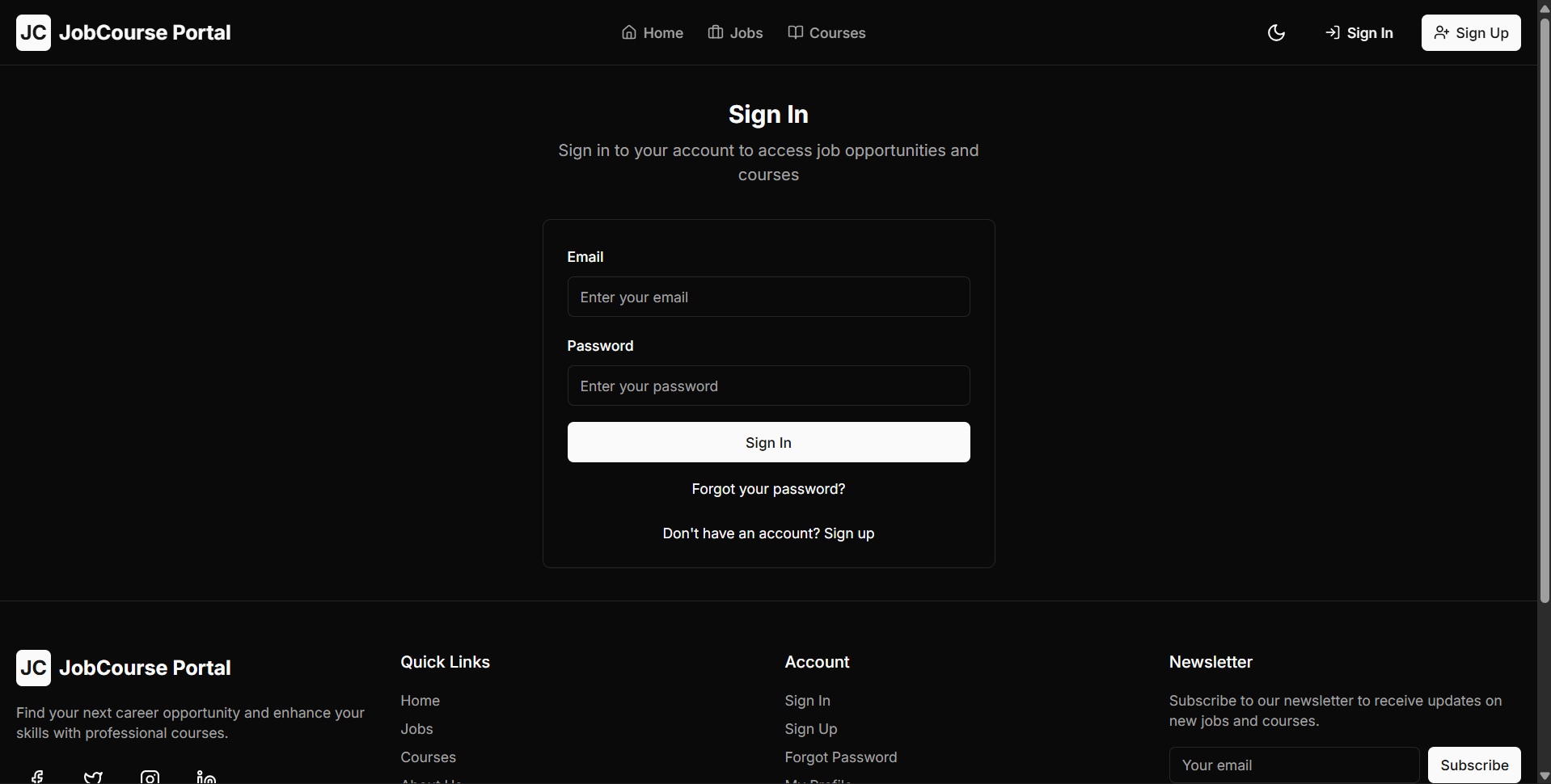Focus the newsletter Your email field
This screenshot has width=1551, height=784.
(x=1293, y=764)
